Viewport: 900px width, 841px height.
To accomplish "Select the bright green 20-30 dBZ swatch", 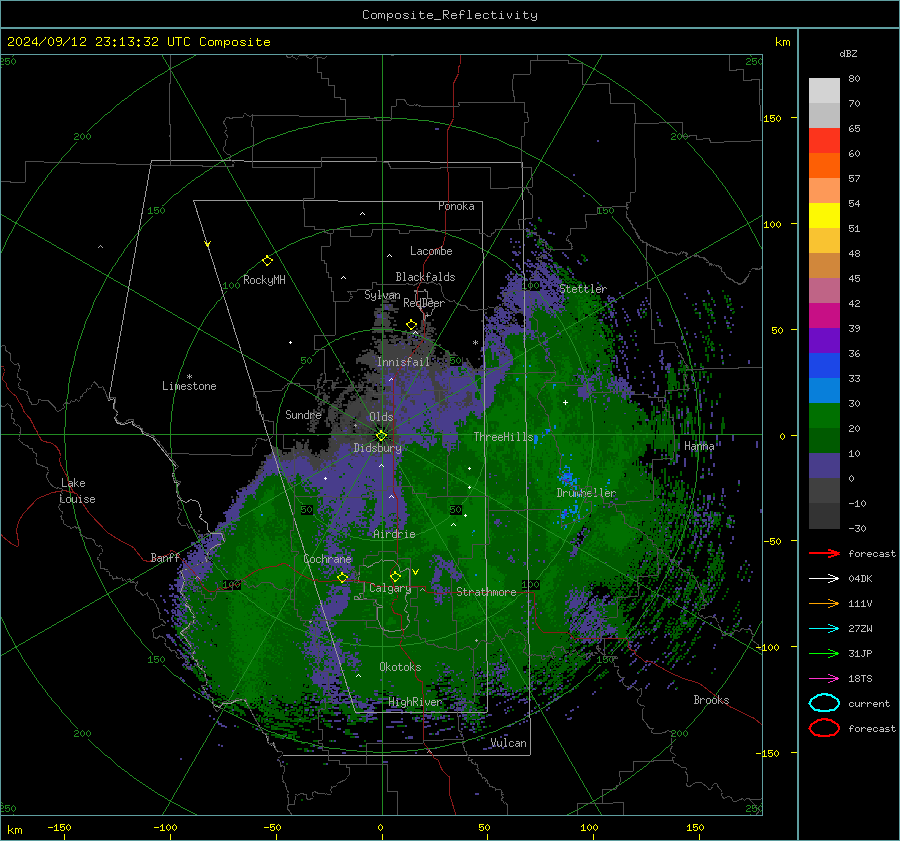I will (824, 416).
